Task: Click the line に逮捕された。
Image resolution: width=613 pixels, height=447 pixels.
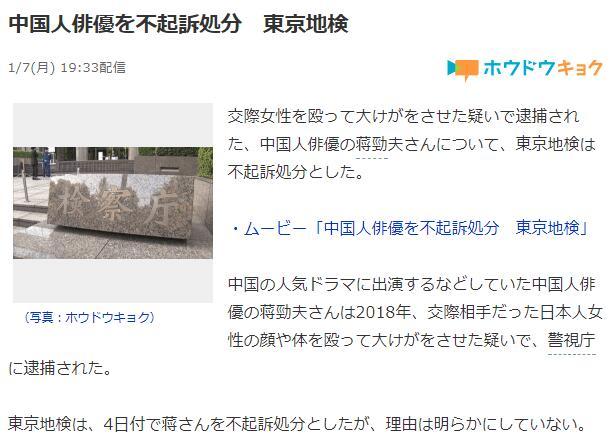Action: point(61,368)
